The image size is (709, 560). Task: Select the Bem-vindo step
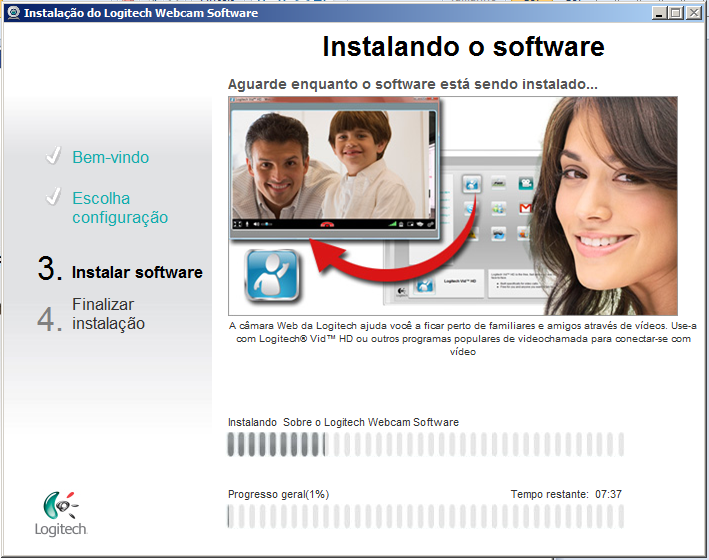pos(110,158)
